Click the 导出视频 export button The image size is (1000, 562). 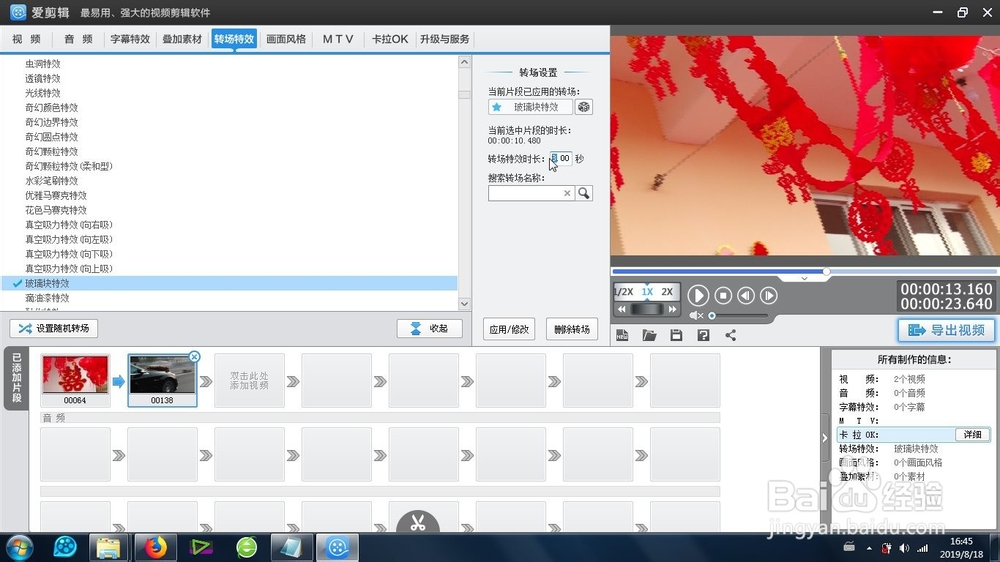click(x=946, y=330)
